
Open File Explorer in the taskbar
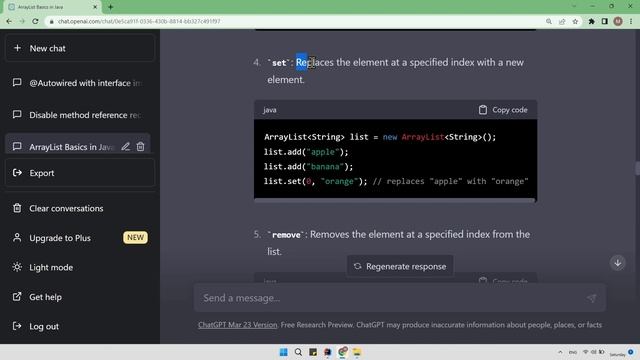(x=357, y=352)
